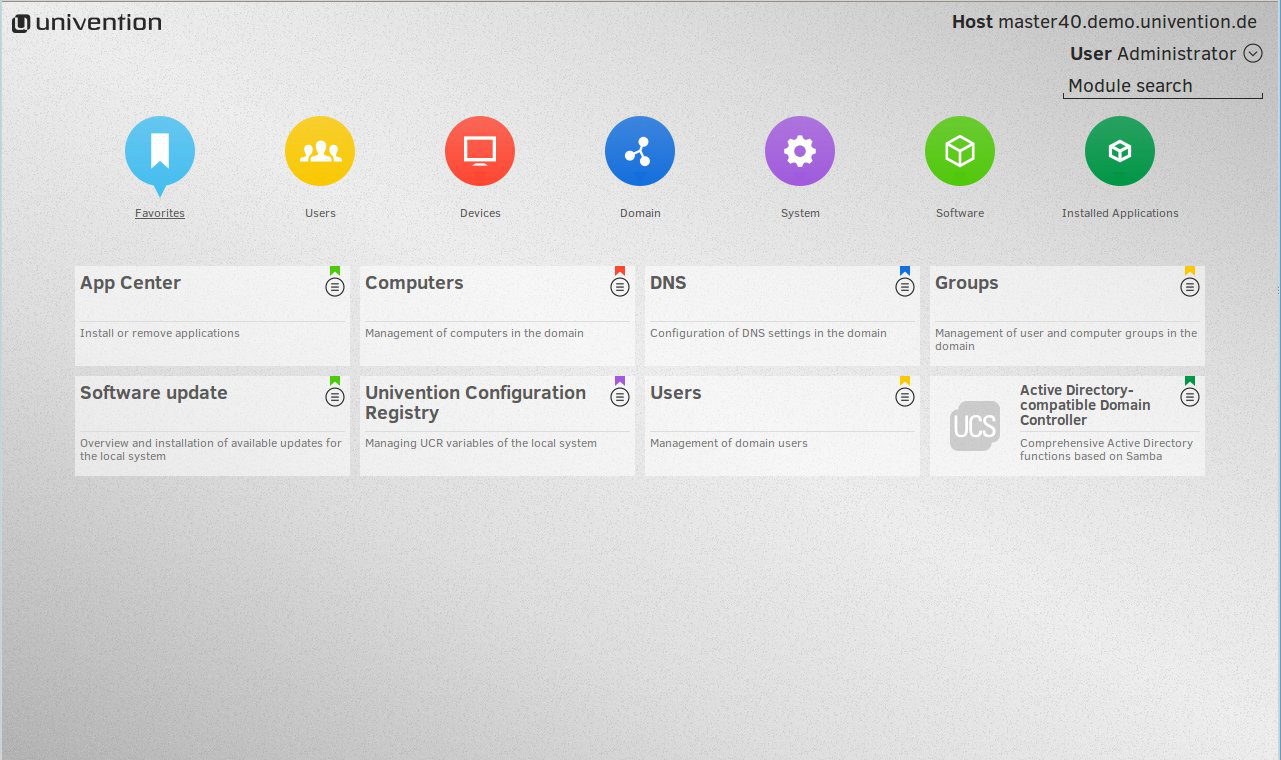The height and width of the screenshot is (760, 1281).
Task: Click the host master40.demo.univention.de text
Action: [1127, 22]
